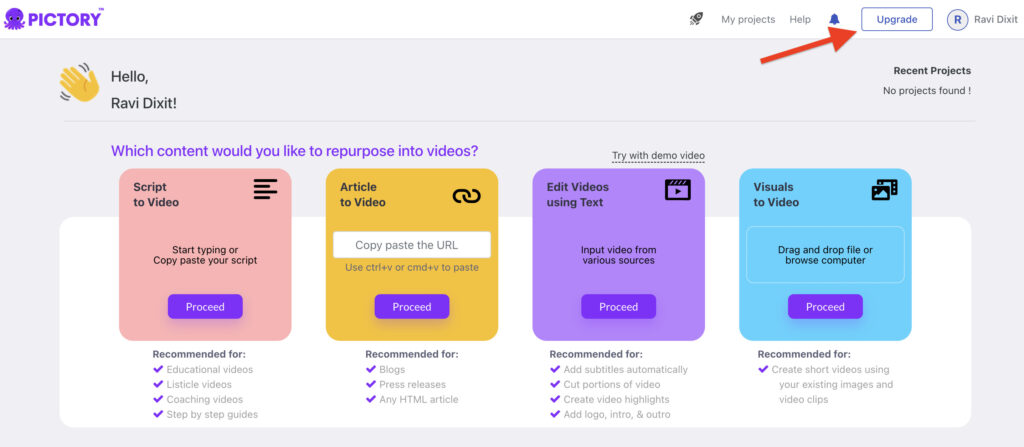Click the Recent Projects heading
Screen dimensions: 1024x447
932,71
